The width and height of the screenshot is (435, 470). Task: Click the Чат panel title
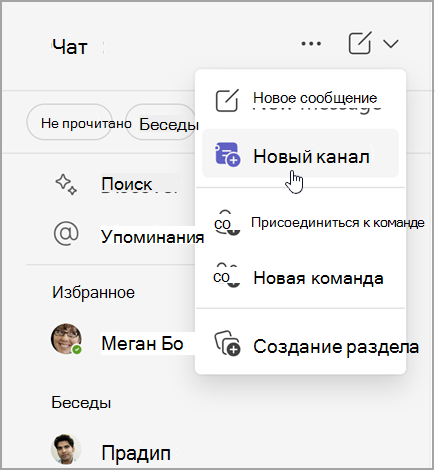pyautogui.click(x=70, y=47)
